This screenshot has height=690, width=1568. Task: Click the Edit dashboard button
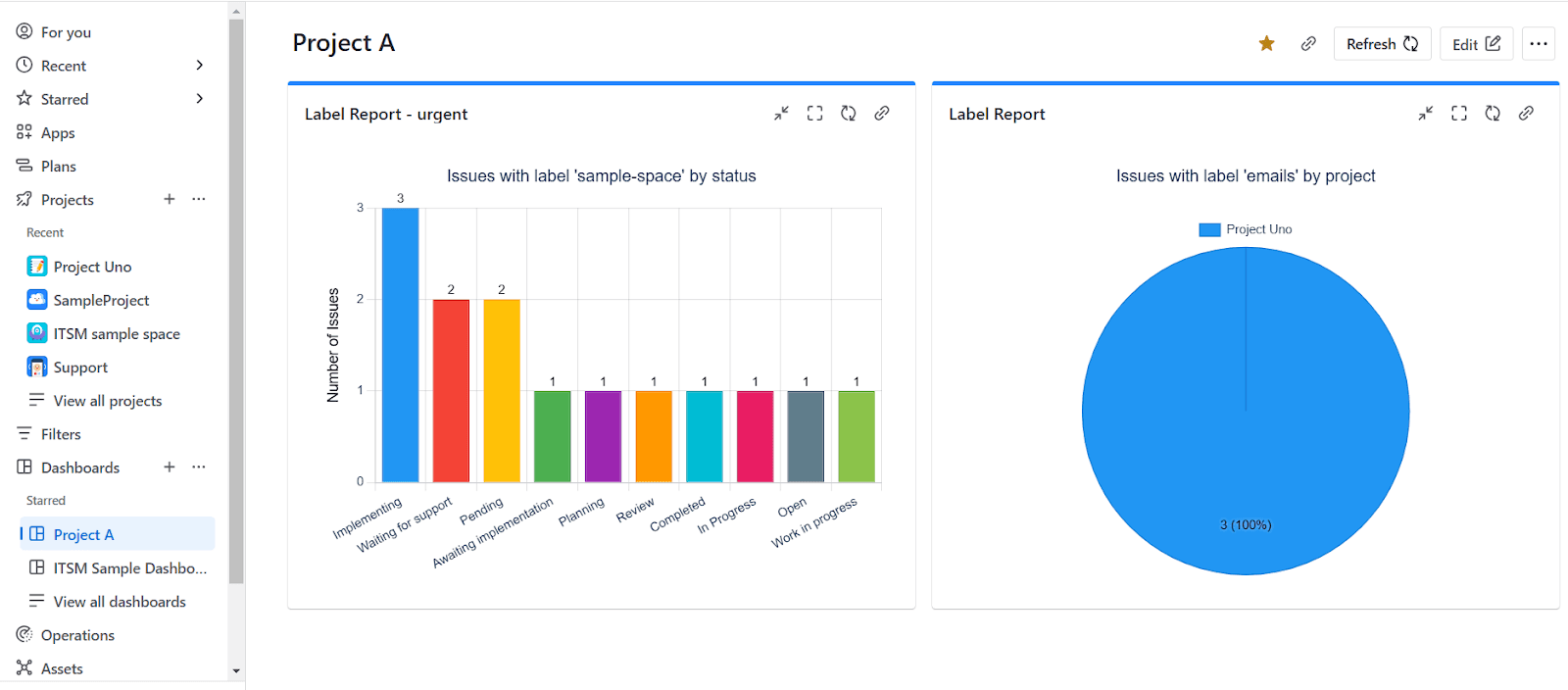coord(1476,44)
